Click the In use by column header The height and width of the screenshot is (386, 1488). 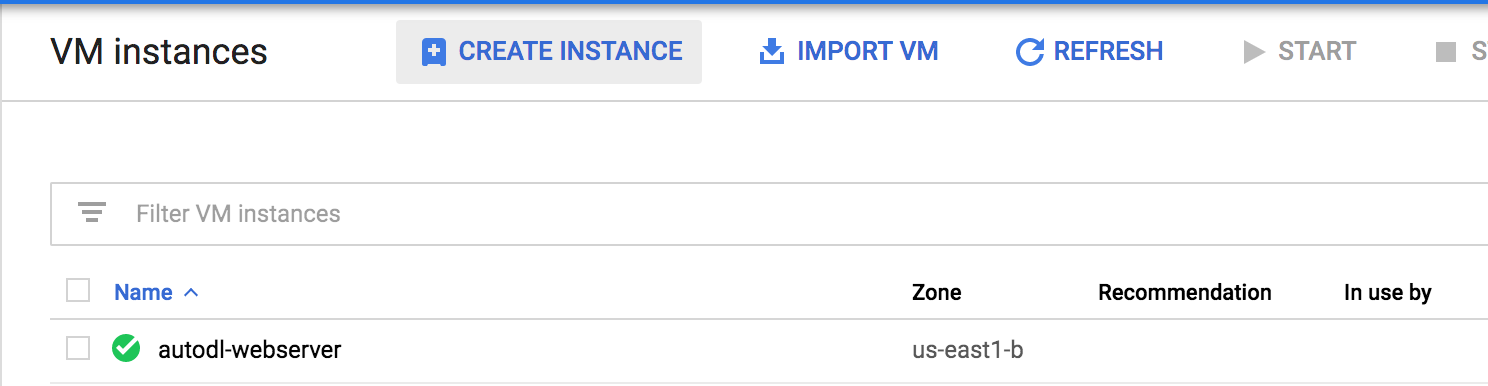1388,293
